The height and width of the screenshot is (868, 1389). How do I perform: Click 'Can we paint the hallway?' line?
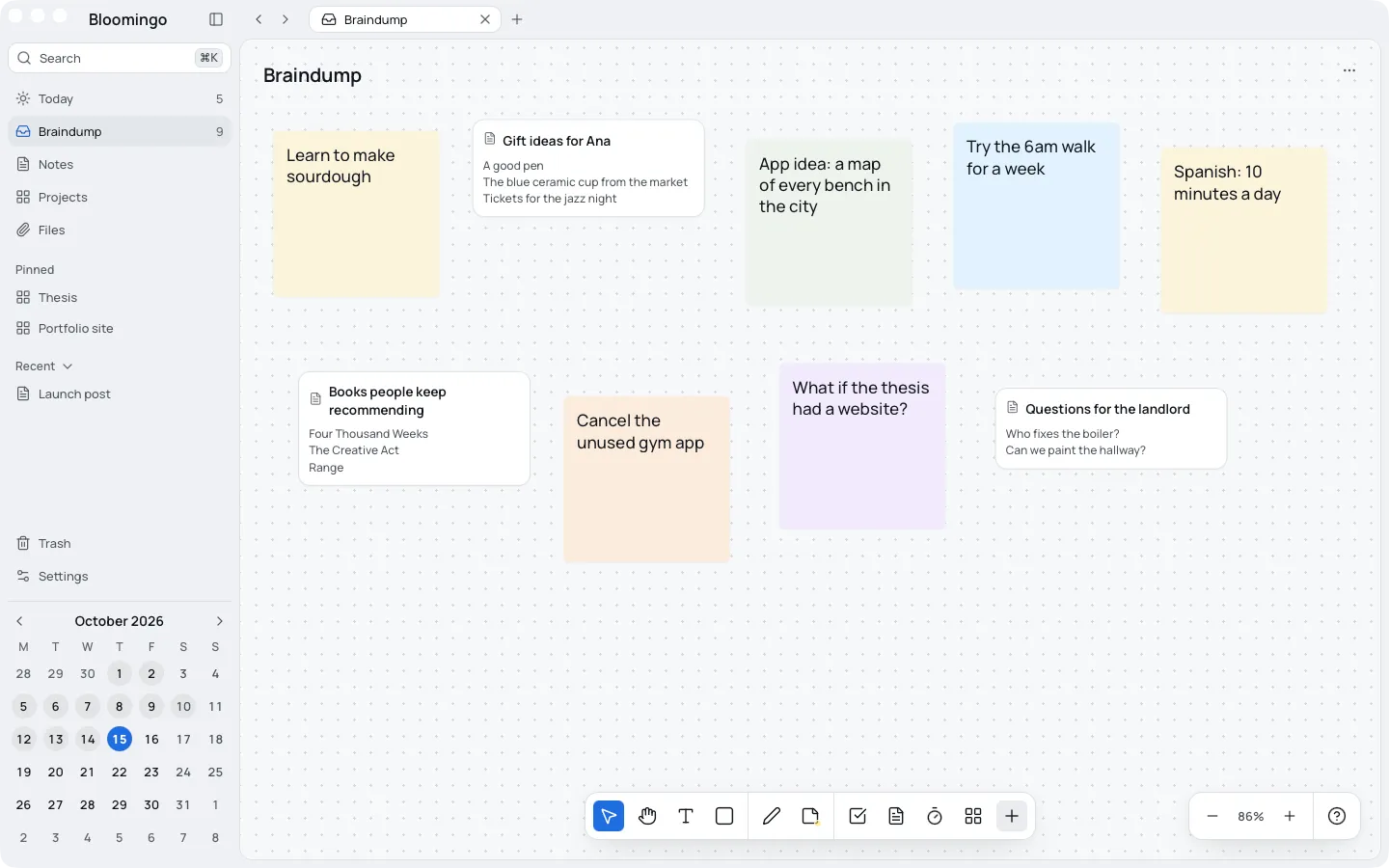pyautogui.click(x=1076, y=450)
